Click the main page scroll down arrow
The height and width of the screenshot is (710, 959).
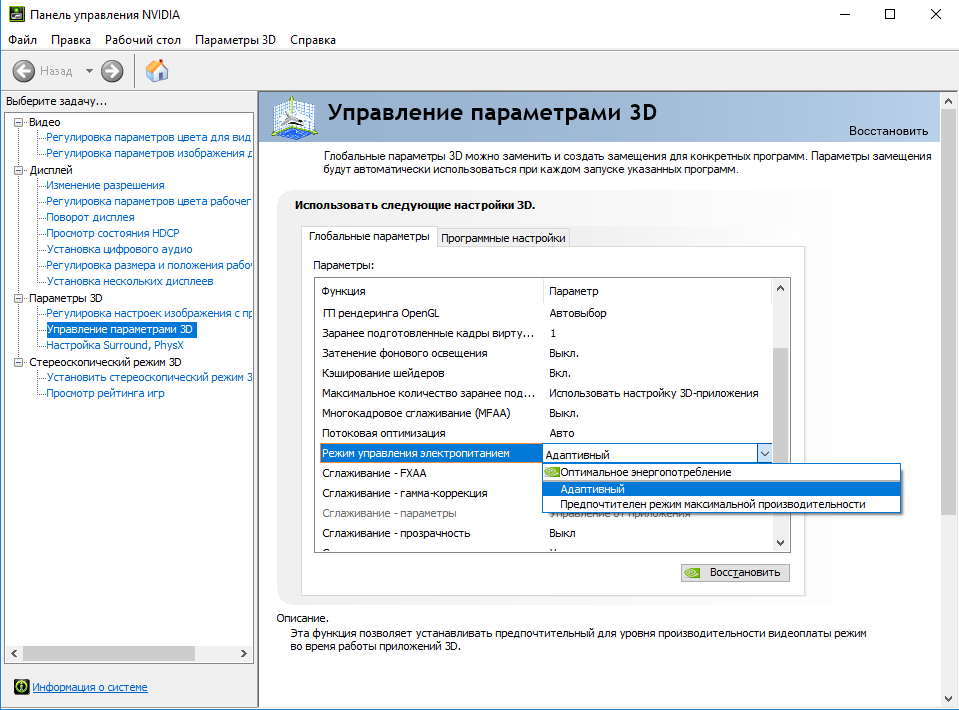pyautogui.click(x=948, y=699)
